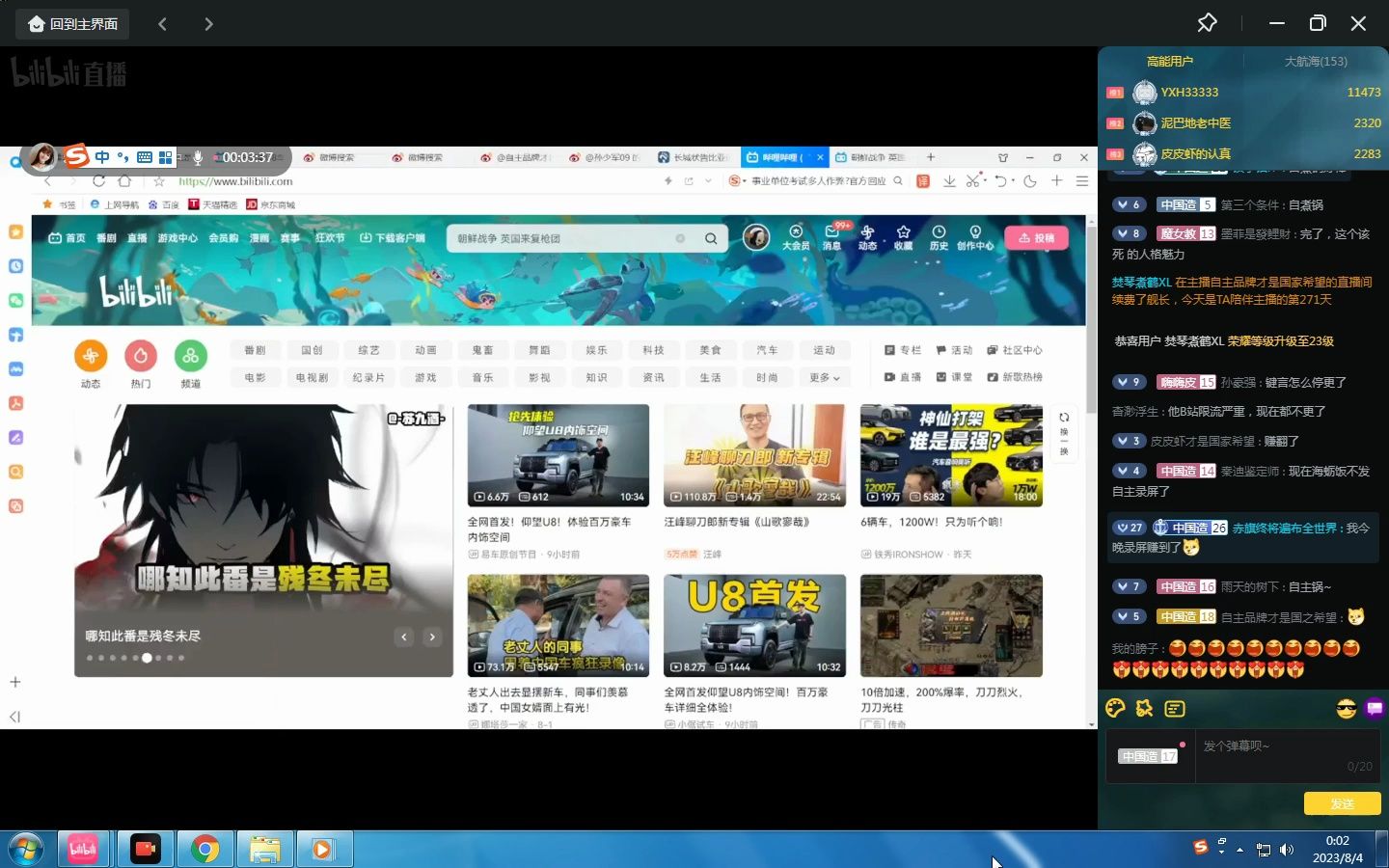Click the purple chat bubble icon
This screenshot has width=1389, height=868.
tap(1375, 708)
